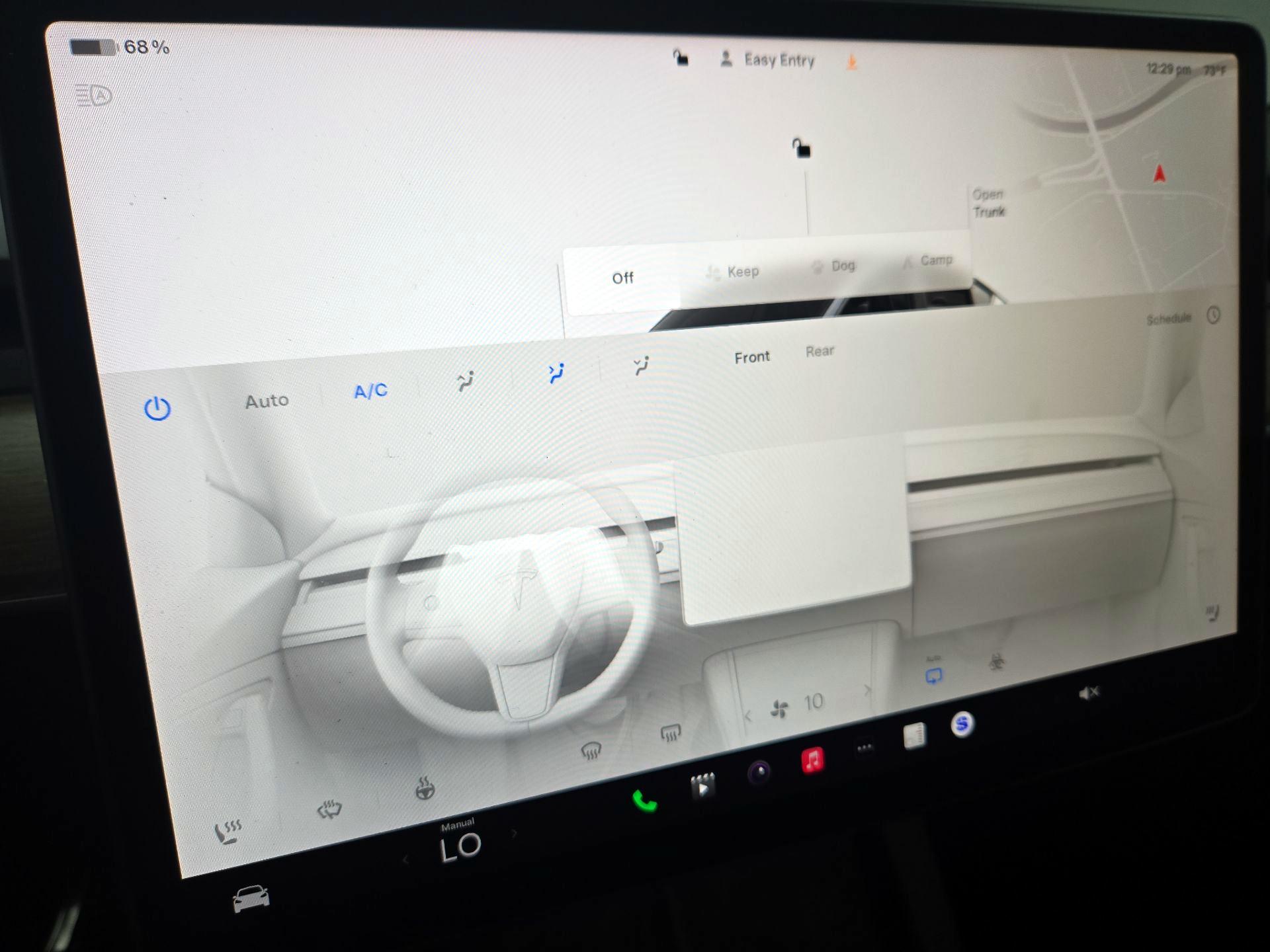
Task: Select Keep climate mode
Action: (733, 272)
